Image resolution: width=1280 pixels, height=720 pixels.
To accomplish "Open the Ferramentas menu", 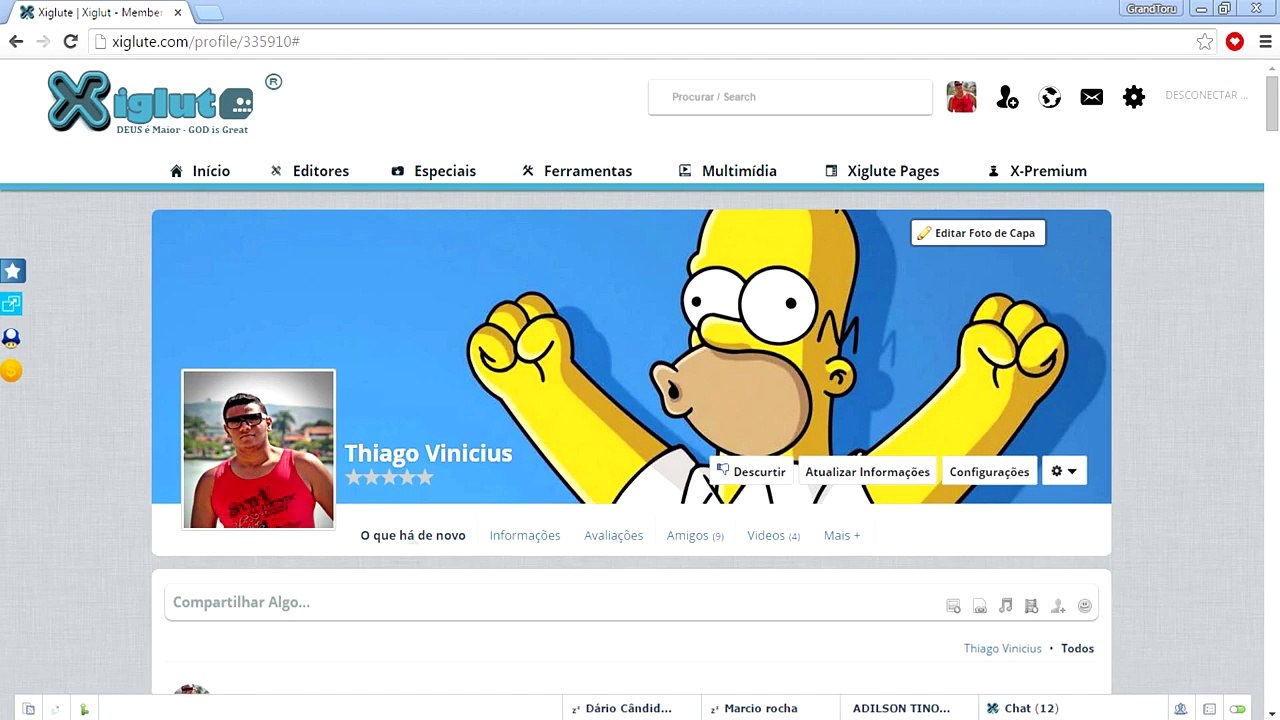I will (x=577, y=171).
